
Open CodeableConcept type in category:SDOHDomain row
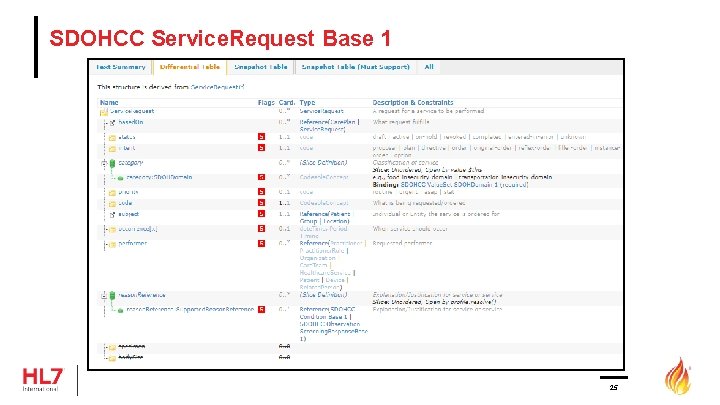pos(324,177)
